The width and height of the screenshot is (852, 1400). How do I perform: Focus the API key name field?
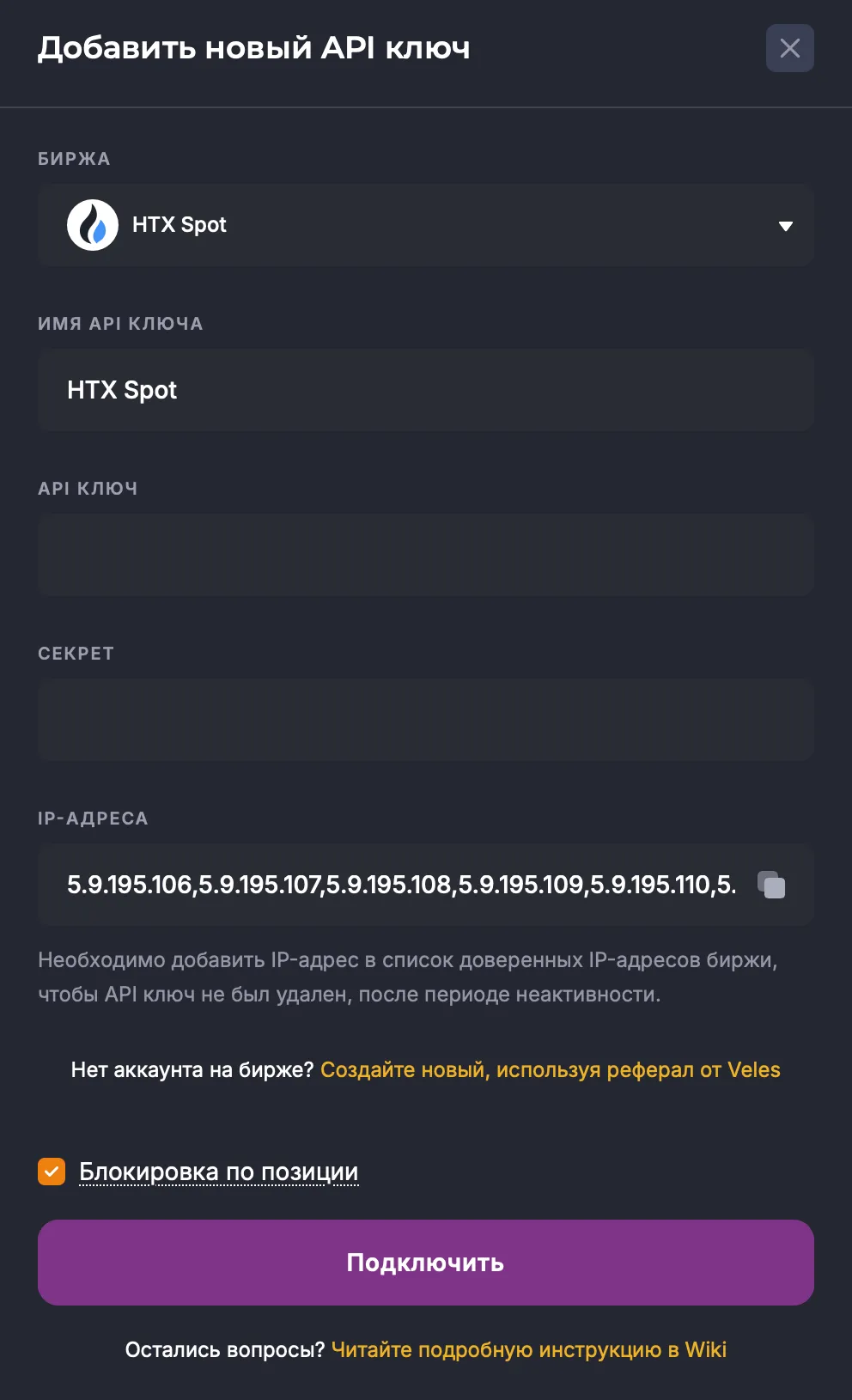[425, 390]
